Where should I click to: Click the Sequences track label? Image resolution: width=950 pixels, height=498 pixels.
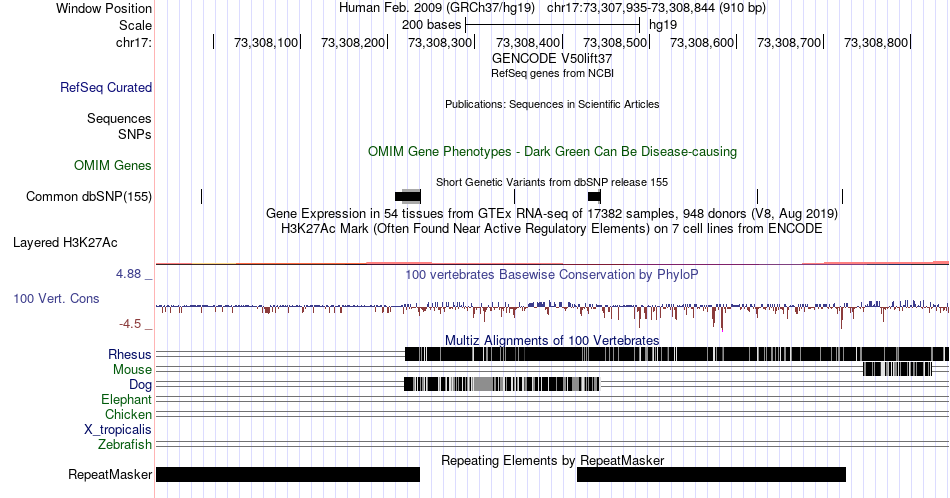click(x=119, y=118)
